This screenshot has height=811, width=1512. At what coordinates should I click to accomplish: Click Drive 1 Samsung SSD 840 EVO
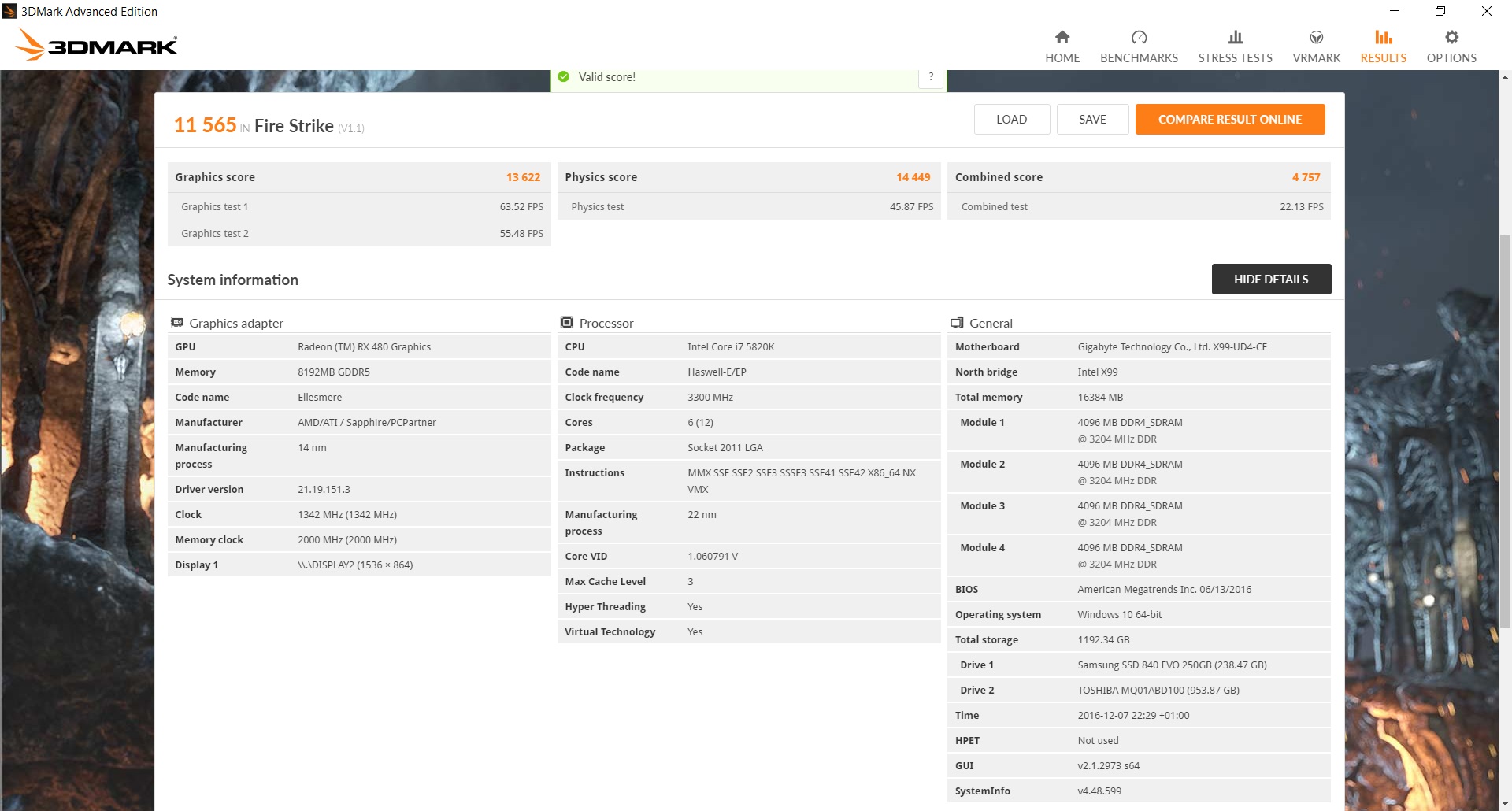tap(1172, 665)
